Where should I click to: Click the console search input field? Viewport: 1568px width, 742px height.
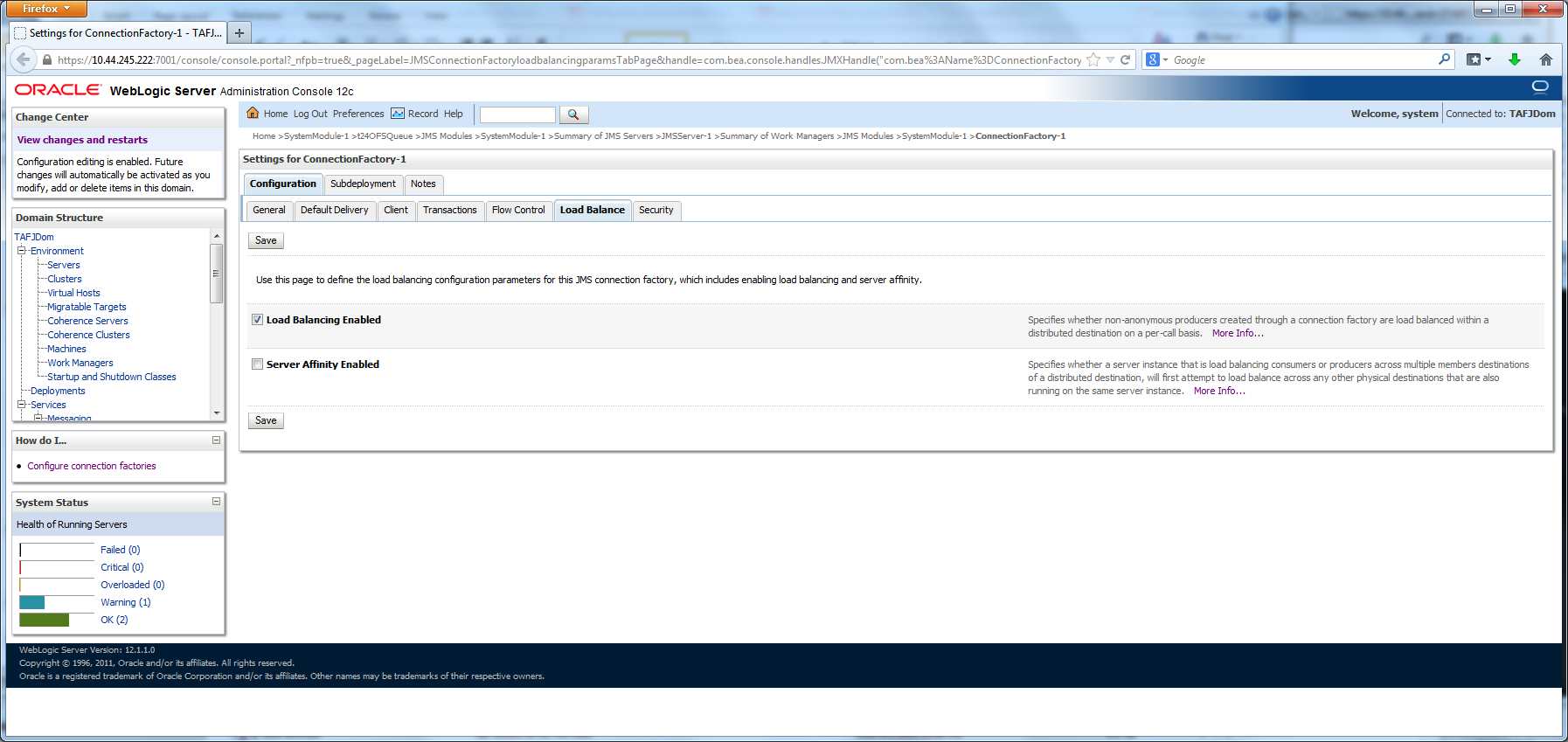pyautogui.click(x=517, y=114)
